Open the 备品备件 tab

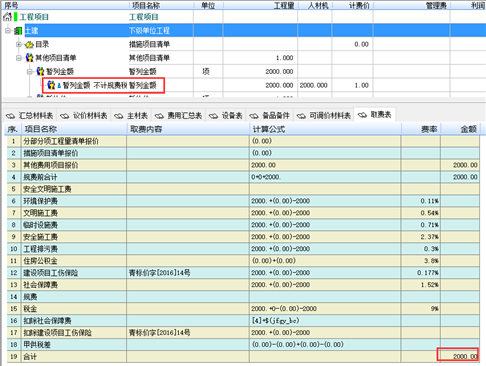tap(270, 116)
